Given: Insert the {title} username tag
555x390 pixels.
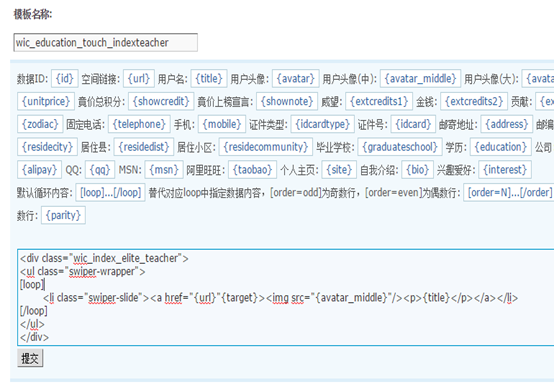Looking at the screenshot, I should click(x=209, y=78).
